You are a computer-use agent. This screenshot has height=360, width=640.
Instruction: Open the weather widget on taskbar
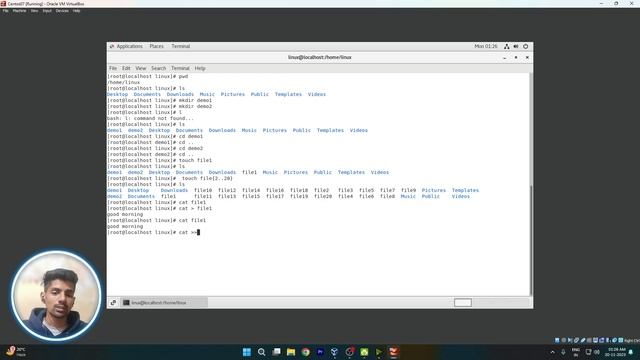click(x=16, y=351)
